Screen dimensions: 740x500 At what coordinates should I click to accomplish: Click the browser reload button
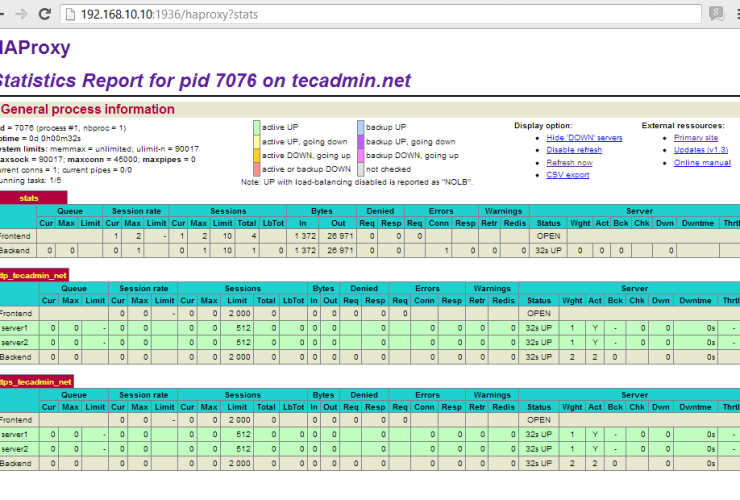click(x=45, y=14)
